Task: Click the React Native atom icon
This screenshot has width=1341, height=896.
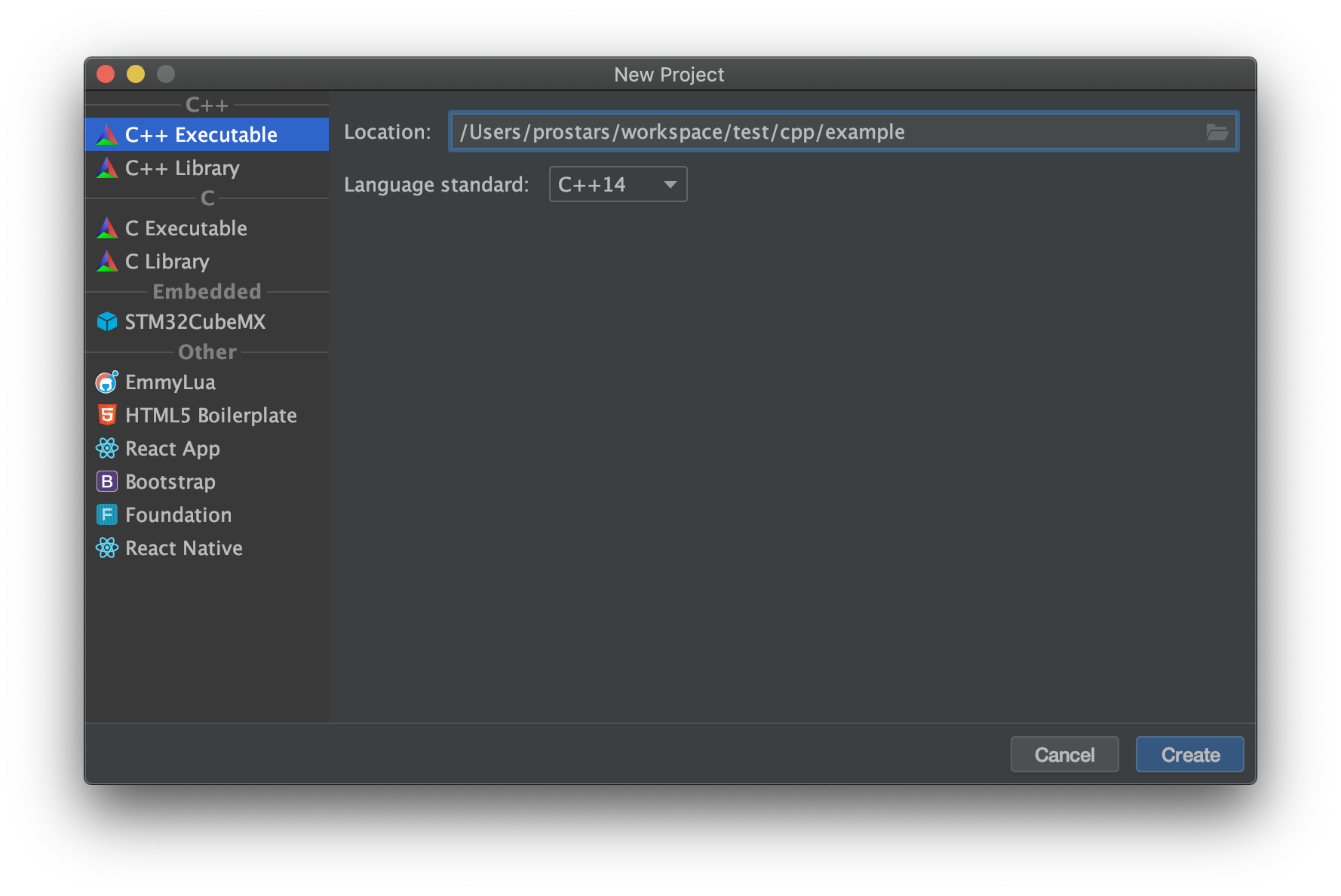Action: (x=107, y=548)
